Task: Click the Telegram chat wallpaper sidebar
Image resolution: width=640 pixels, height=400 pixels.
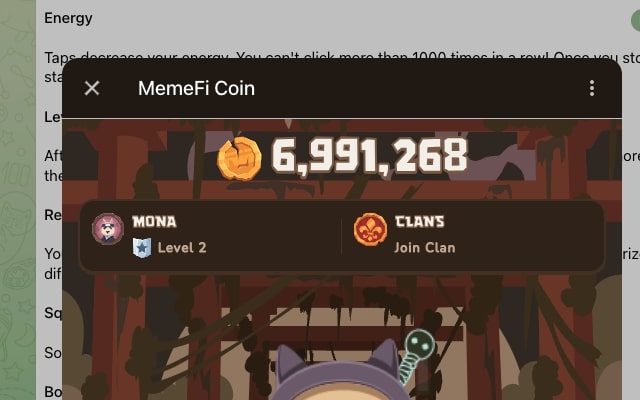Action: pos(18,200)
